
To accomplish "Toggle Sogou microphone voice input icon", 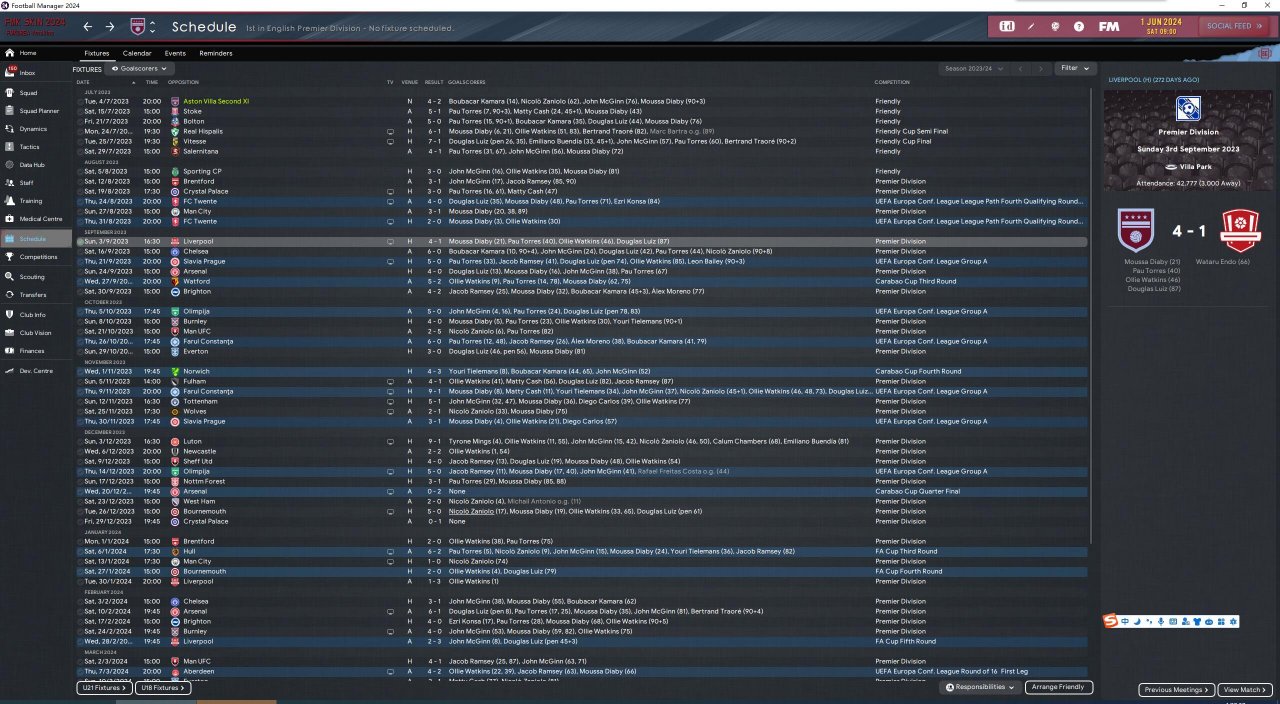I will [1160, 622].
